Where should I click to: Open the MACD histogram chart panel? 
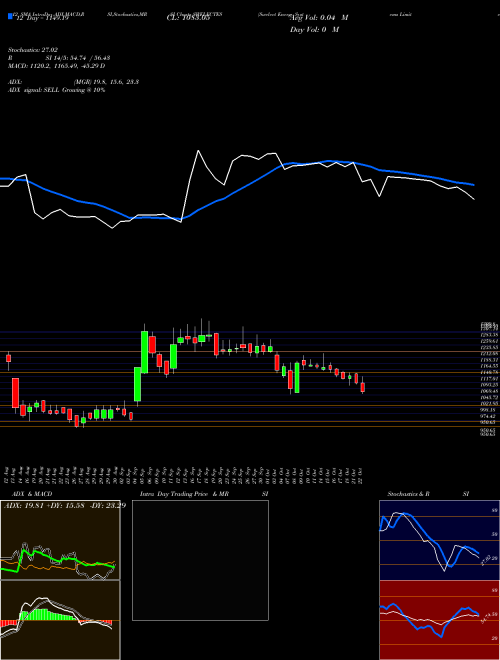[x=60, y=620]
